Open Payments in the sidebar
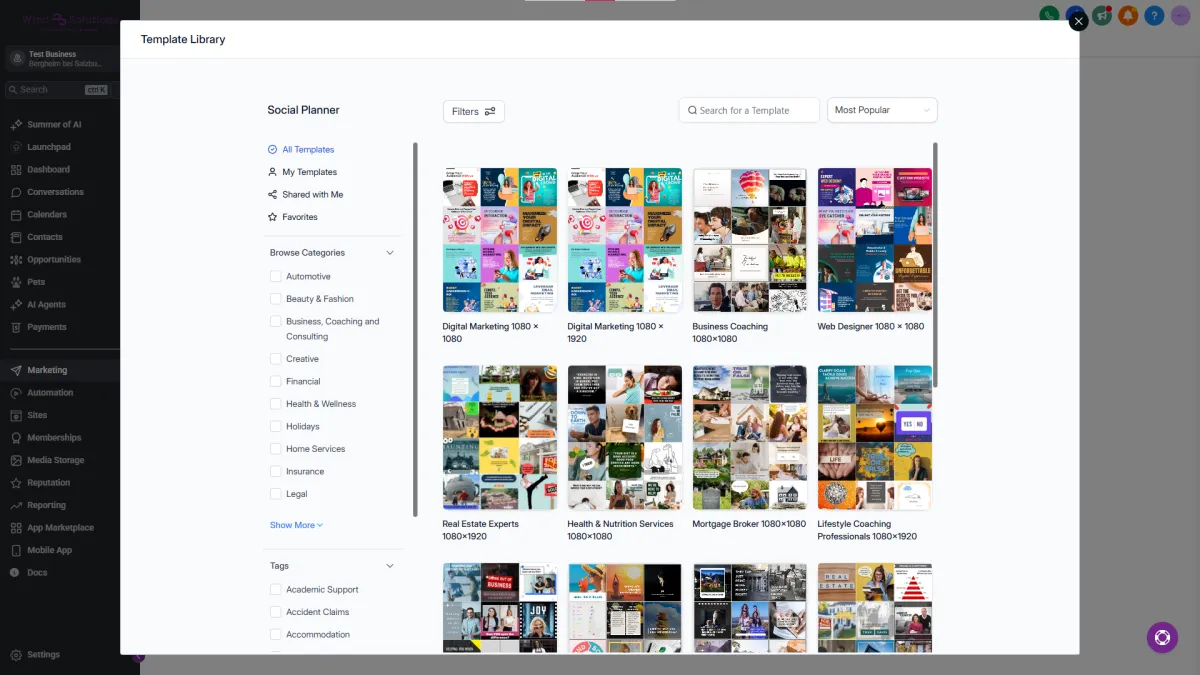This screenshot has width=1200, height=675. [x=46, y=327]
